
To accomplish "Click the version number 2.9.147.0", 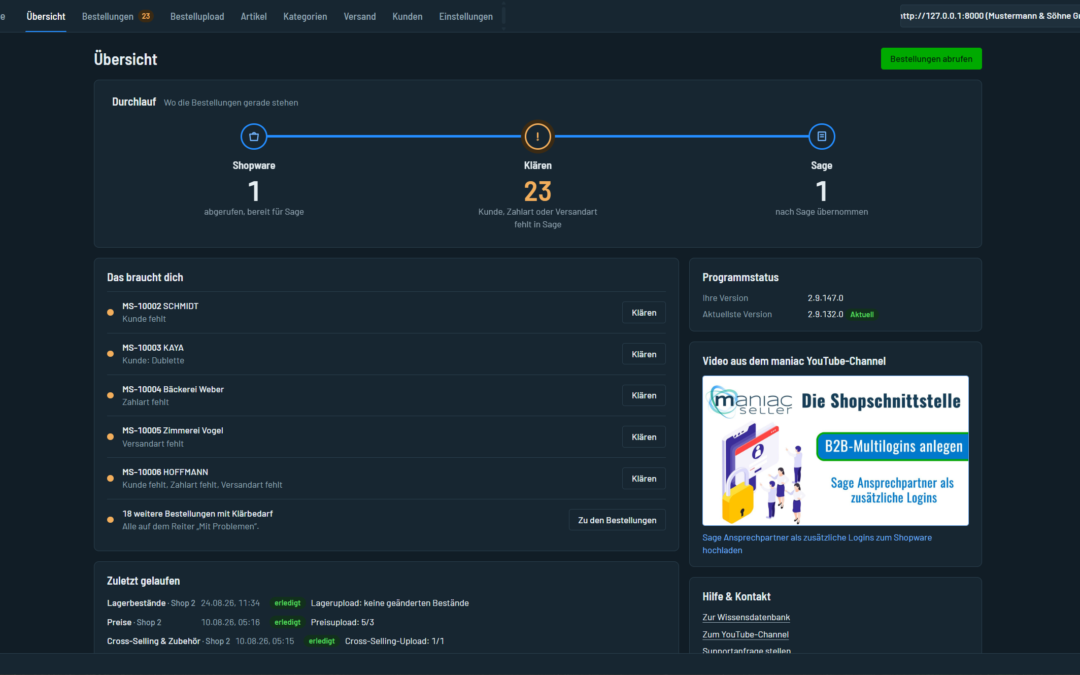I will (x=825, y=298).
